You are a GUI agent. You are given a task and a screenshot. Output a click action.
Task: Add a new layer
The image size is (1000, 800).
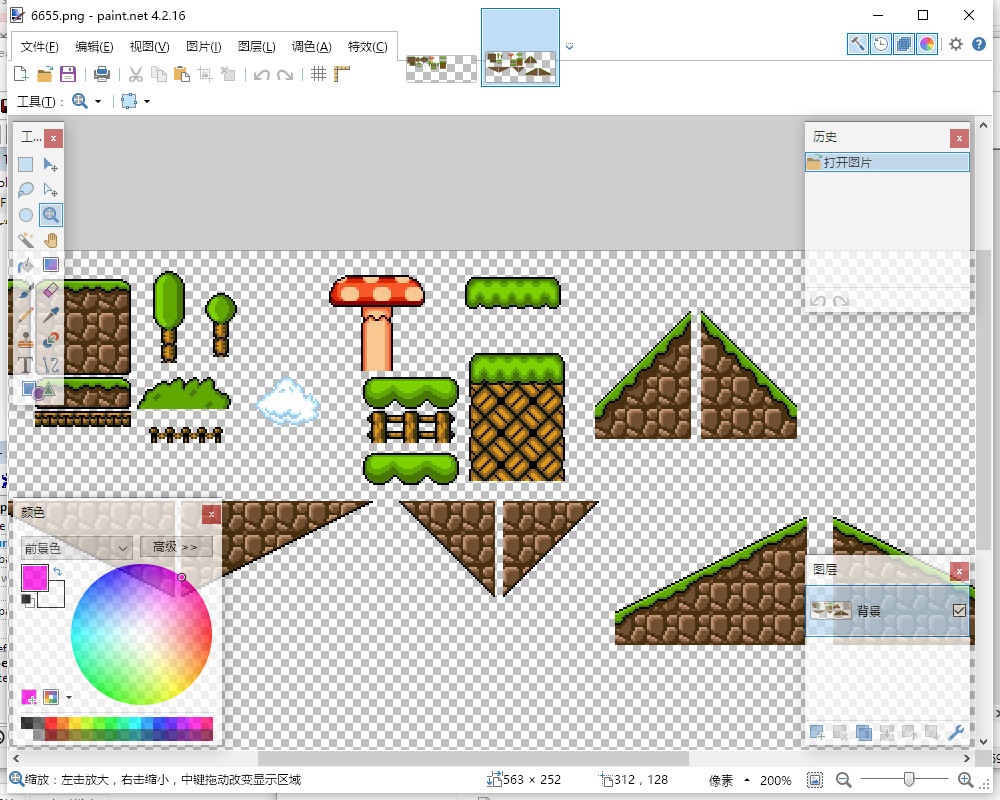pos(817,732)
